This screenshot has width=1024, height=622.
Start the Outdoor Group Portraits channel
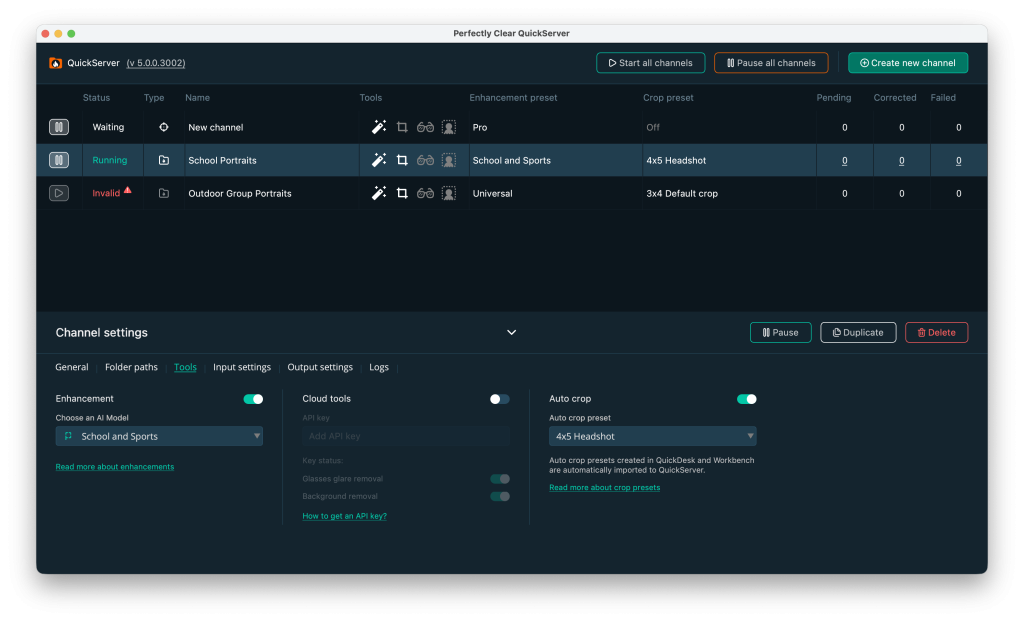pos(59,194)
